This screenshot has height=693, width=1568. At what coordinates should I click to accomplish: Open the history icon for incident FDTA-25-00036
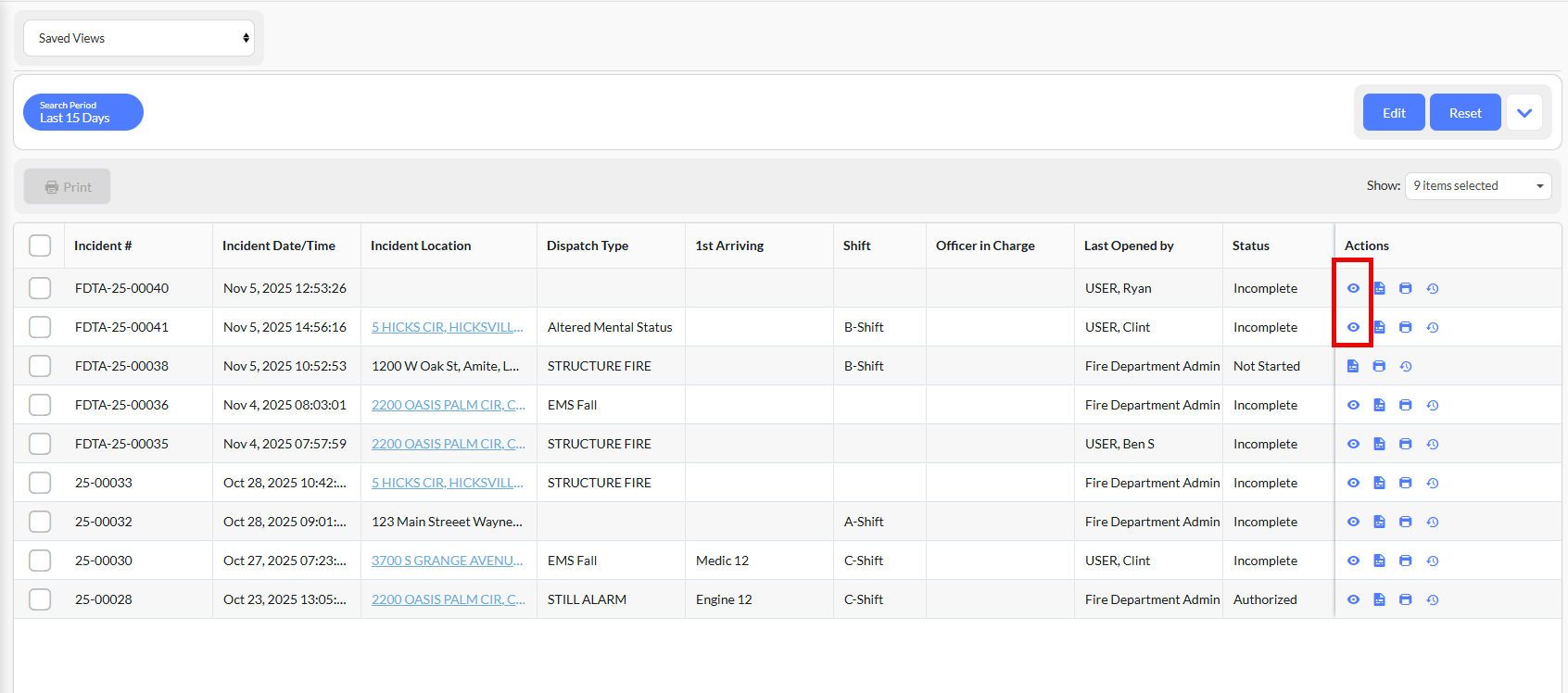1432,405
